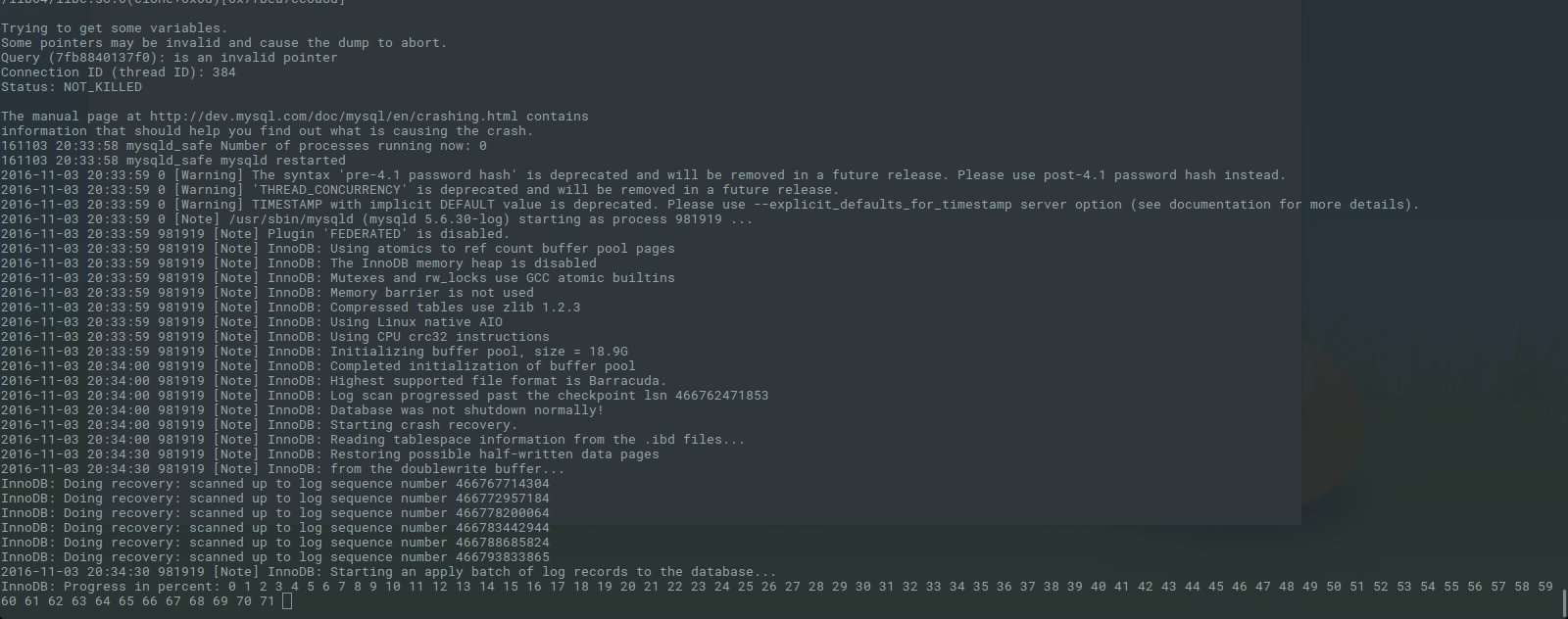The width and height of the screenshot is (1568, 619).
Task: Click 'Highest supported file format is Barracuda' line
Action: [x=498, y=381]
